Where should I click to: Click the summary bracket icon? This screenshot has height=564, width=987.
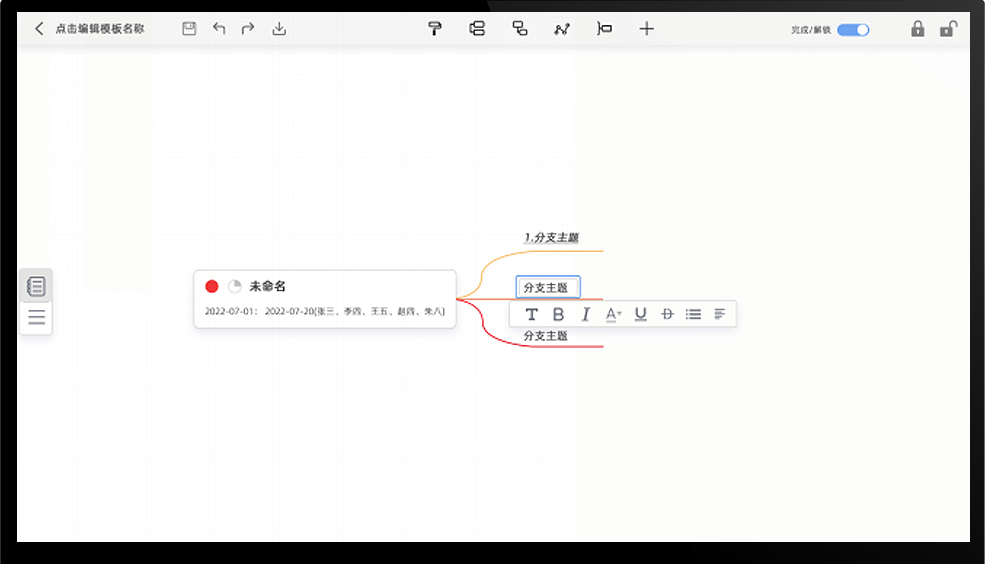[x=604, y=28]
